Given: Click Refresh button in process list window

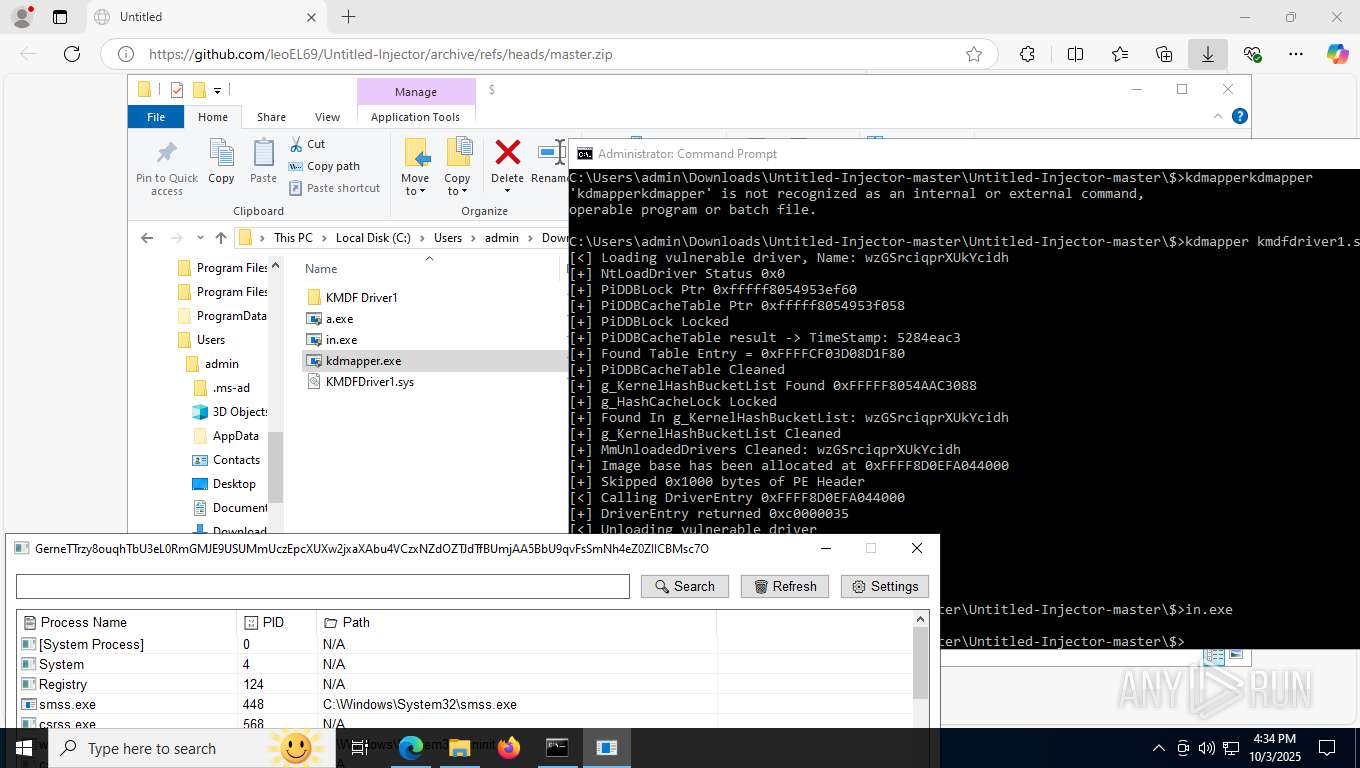Looking at the screenshot, I should pos(785,586).
